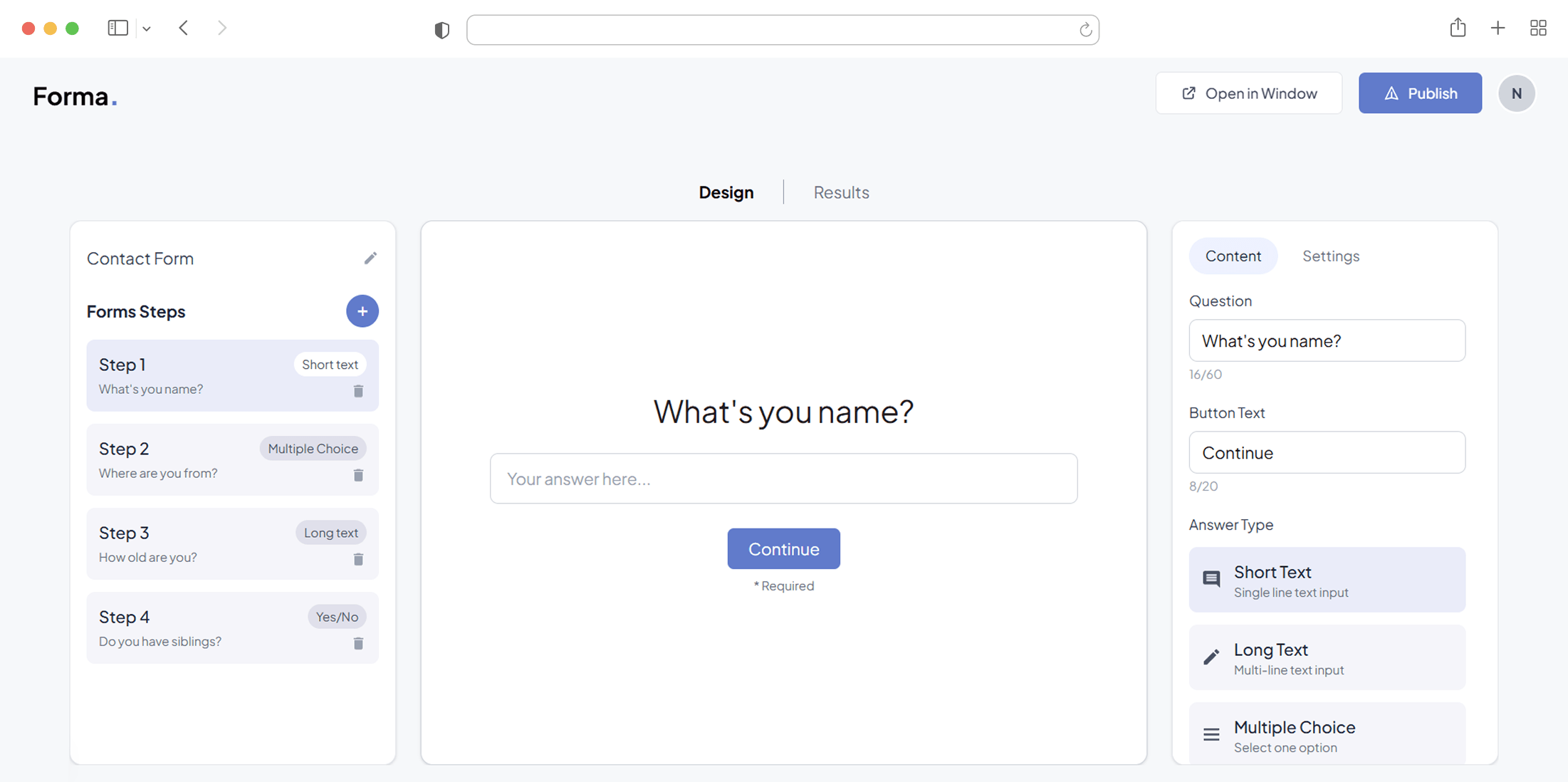Open the Settings tab in the right panel

1331,256
